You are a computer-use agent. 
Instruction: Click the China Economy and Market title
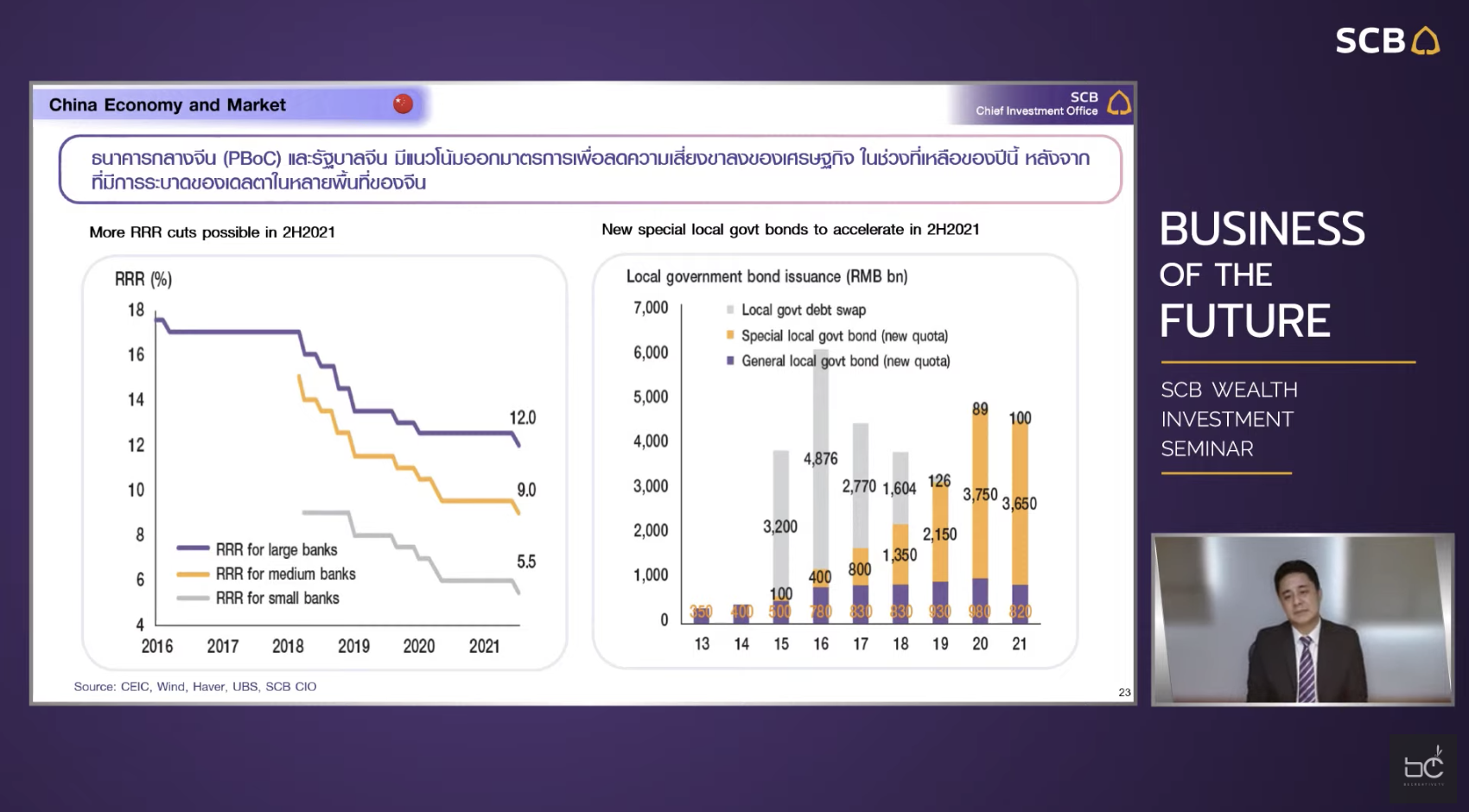point(167,105)
